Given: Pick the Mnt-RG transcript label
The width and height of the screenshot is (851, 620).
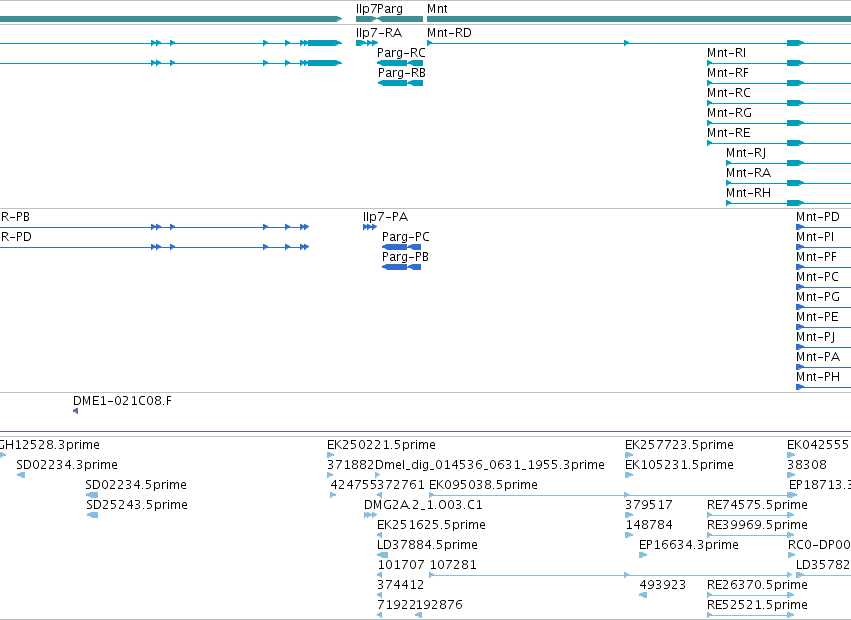Looking at the screenshot, I should click(729, 113).
